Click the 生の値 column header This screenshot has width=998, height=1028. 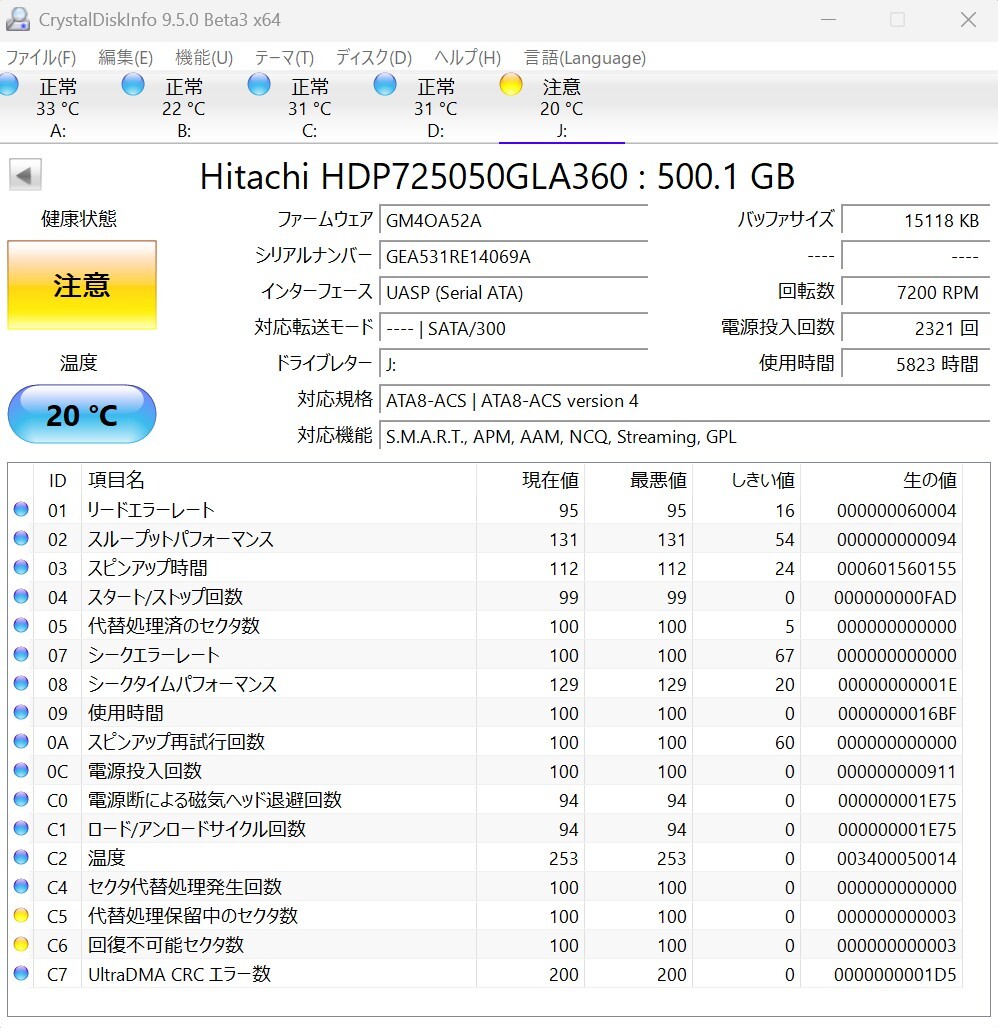point(882,480)
